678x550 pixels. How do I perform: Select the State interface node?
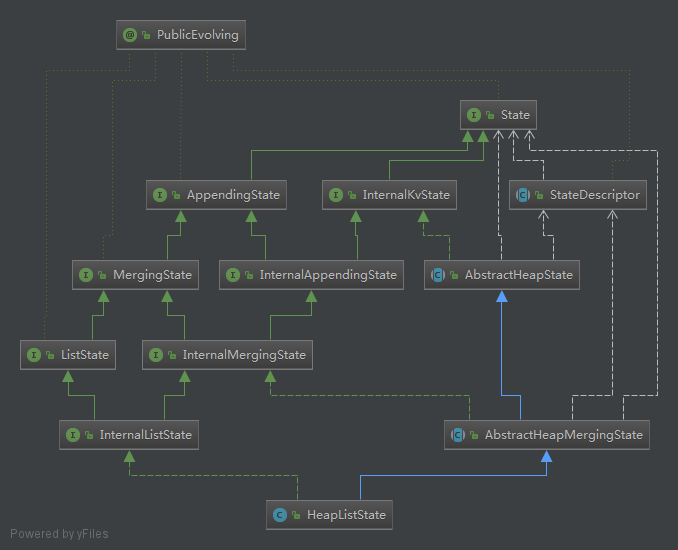coord(498,115)
